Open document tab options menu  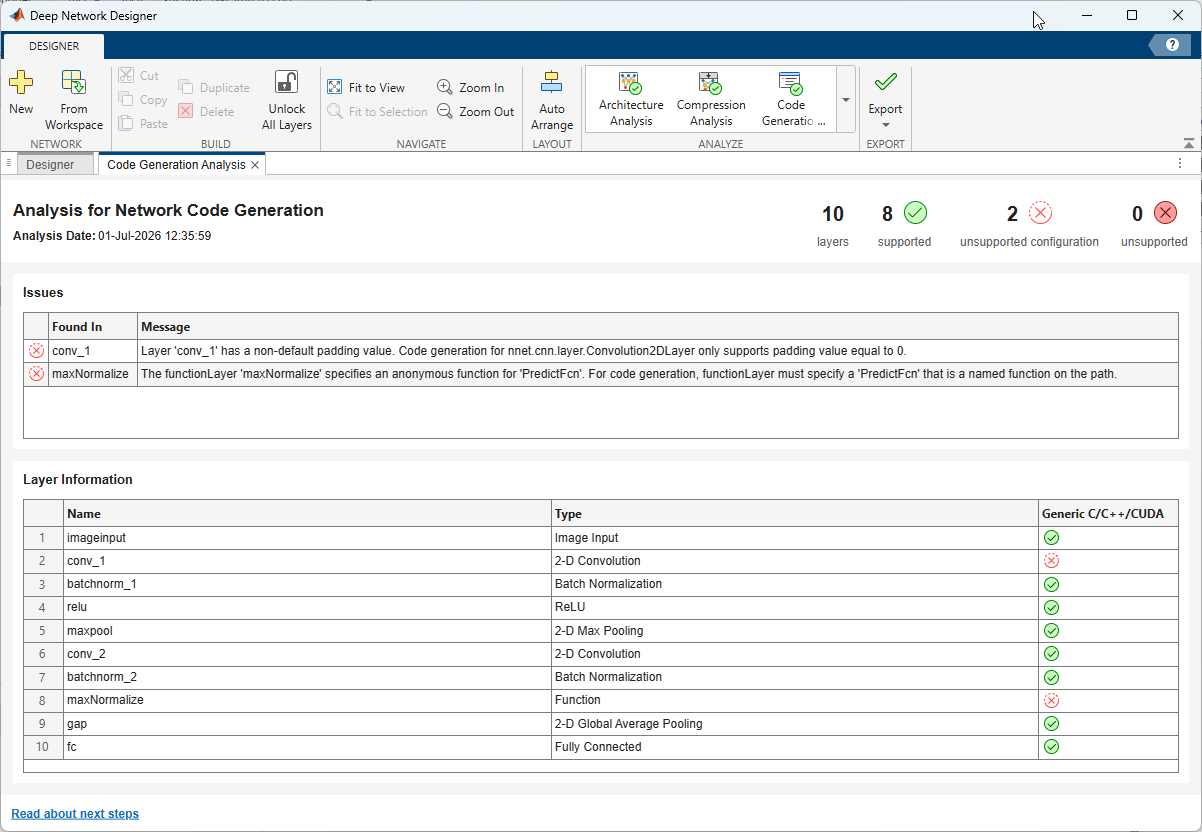click(1180, 164)
